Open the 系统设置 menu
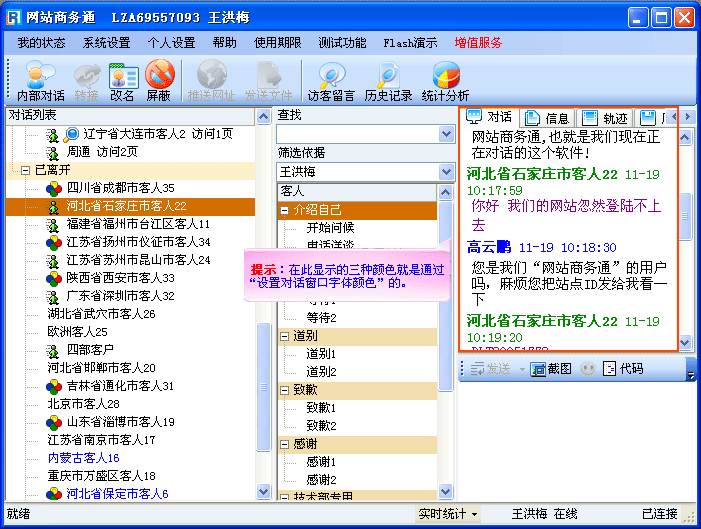This screenshot has width=701, height=529. pyautogui.click(x=106, y=43)
